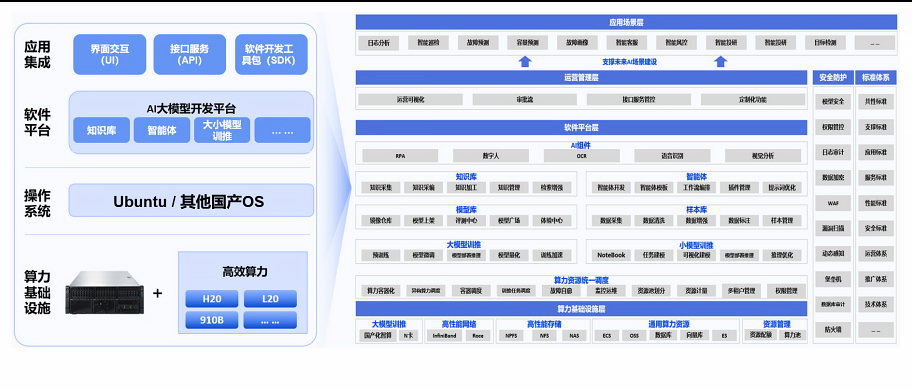Select the 智能客服 scenario box
Image resolution: width=912 pixels, height=390 pixels.
[627, 42]
